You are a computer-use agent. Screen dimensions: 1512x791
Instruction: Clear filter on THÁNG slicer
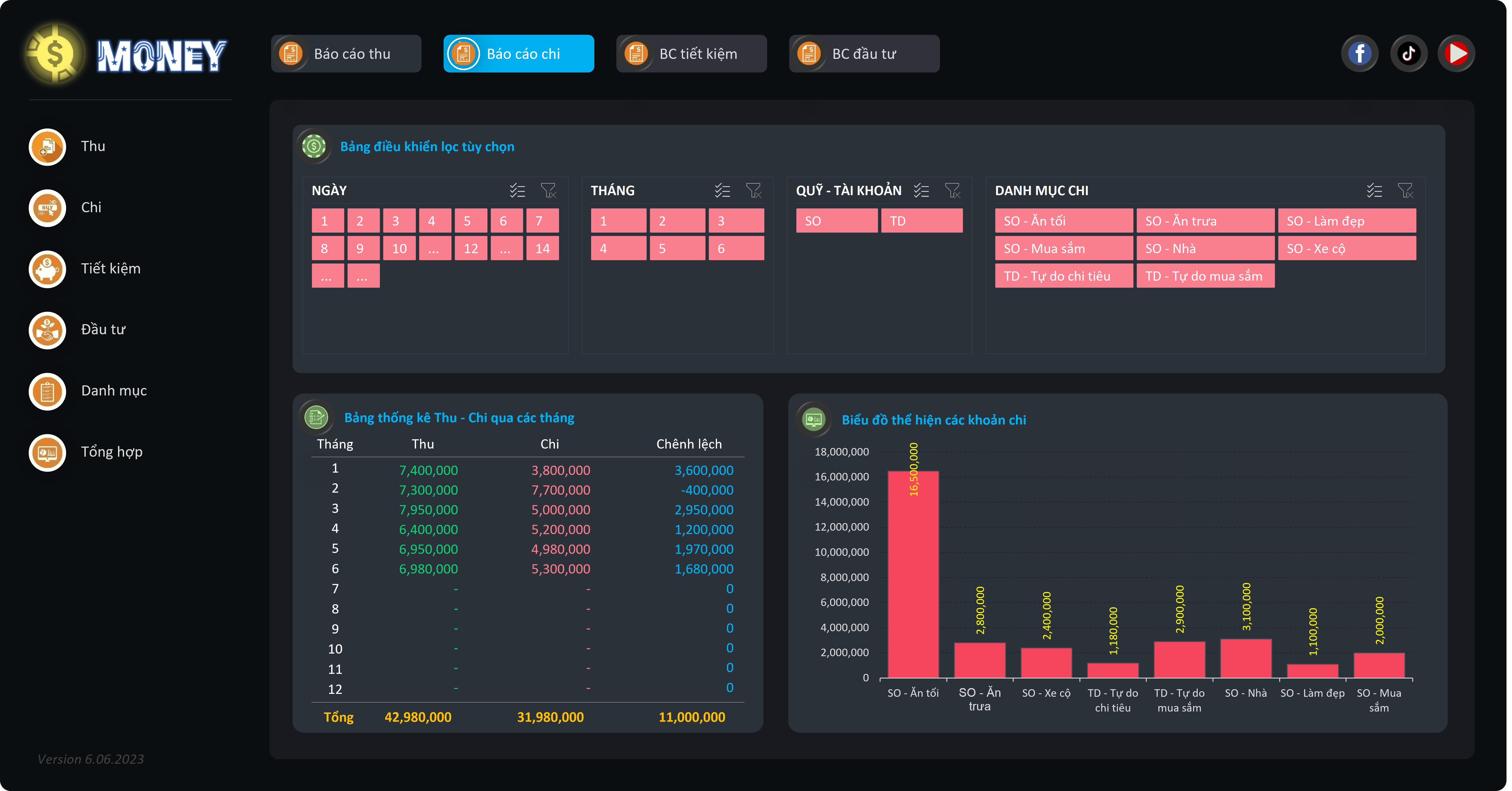click(754, 190)
